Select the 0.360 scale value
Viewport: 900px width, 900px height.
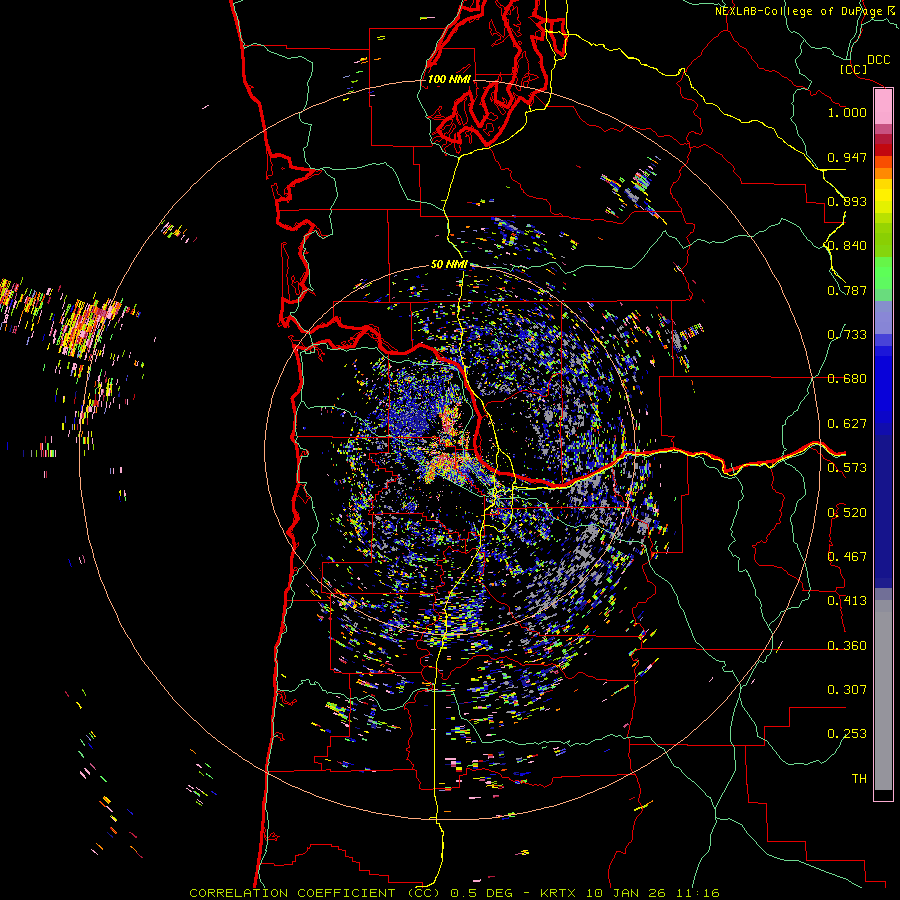(x=847, y=646)
